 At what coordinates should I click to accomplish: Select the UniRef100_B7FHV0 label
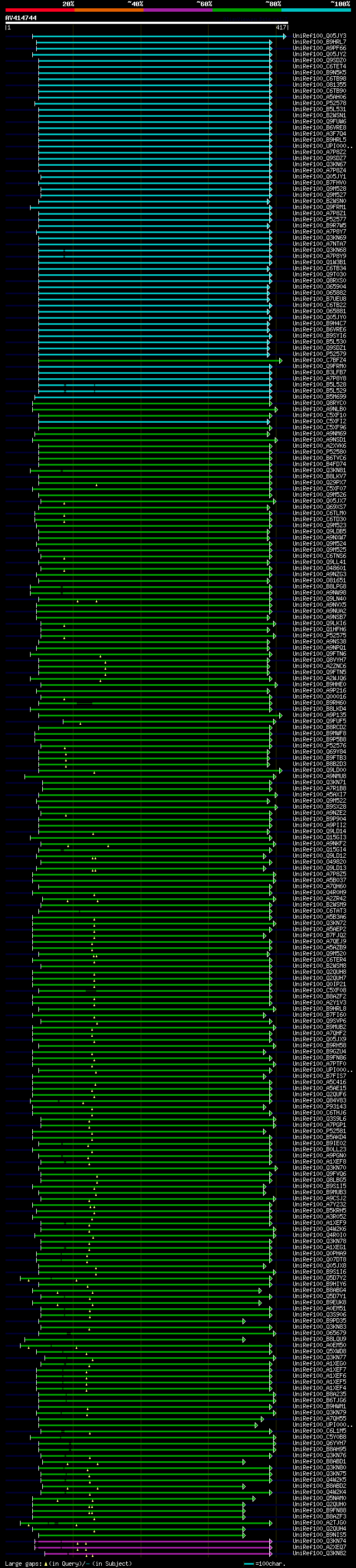click(319, 182)
